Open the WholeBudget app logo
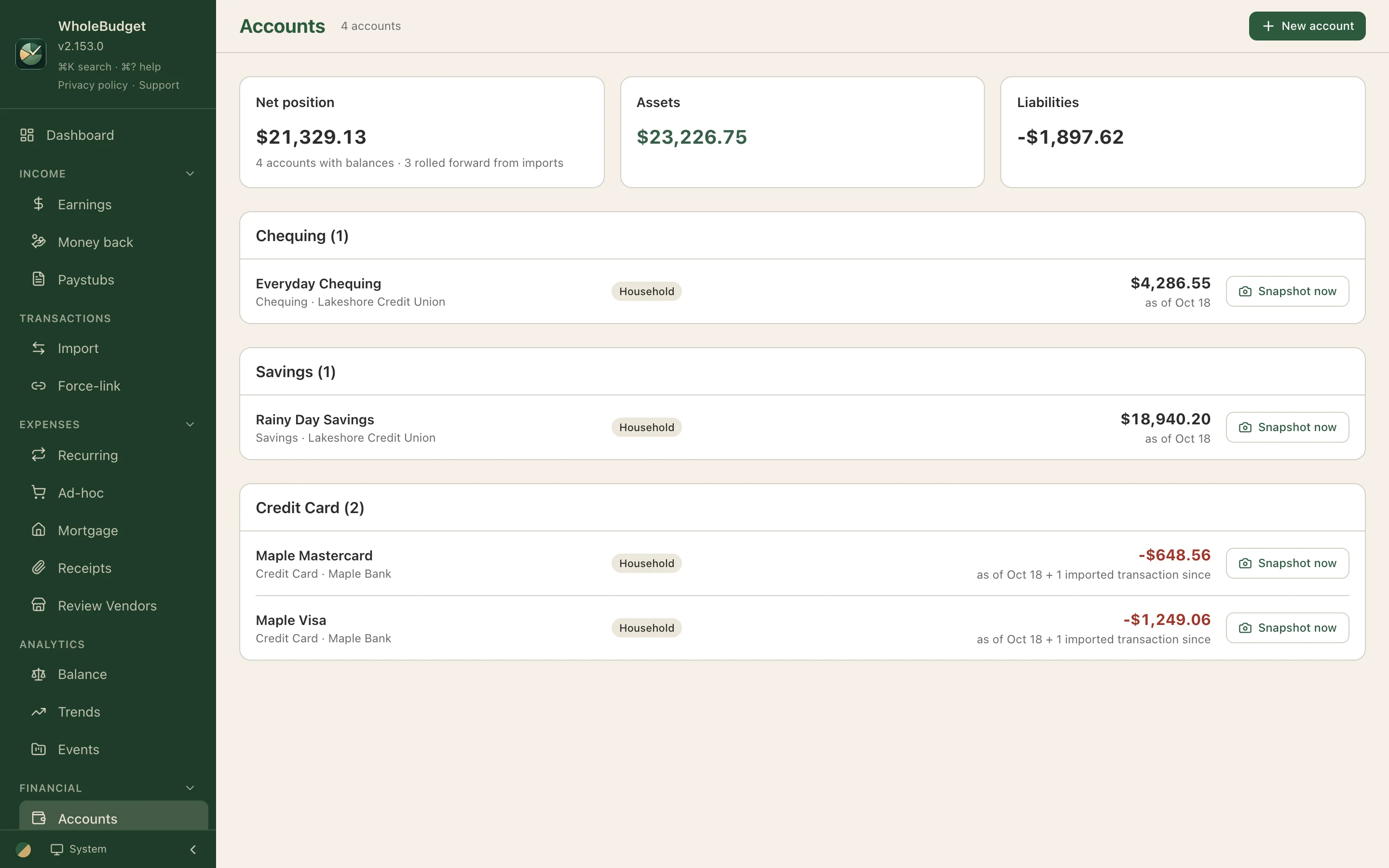The width and height of the screenshot is (1389, 868). pyautogui.click(x=30, y=54)
